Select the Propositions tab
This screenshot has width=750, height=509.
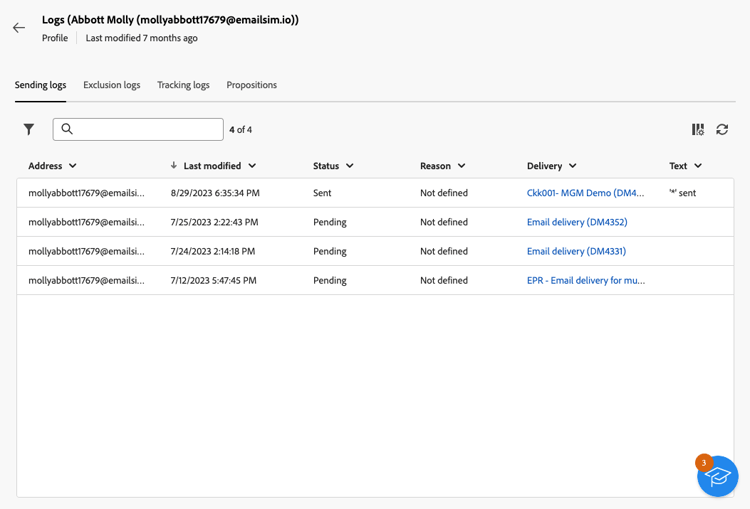click(251, 85)
